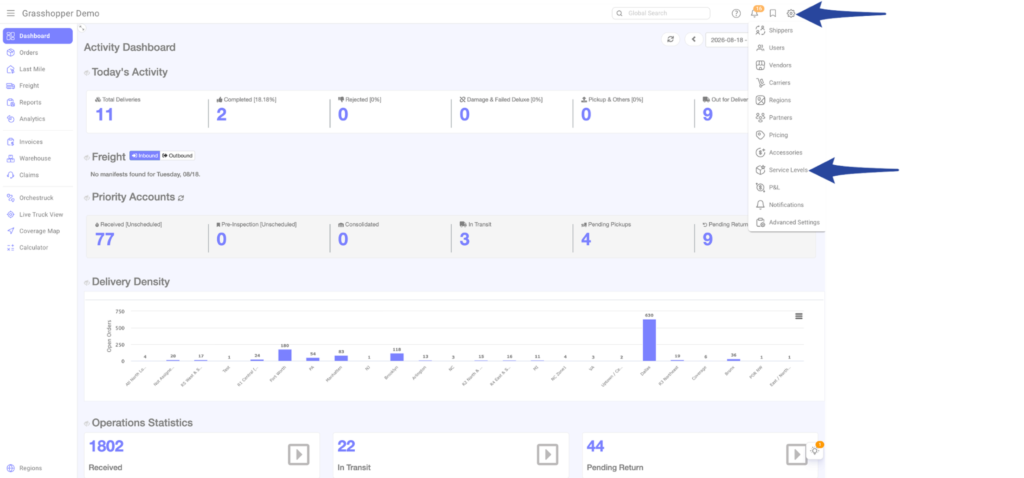Click the lightbulb tips icon
Viewport: 1024px width, 478px height.
tap(814, 451)
